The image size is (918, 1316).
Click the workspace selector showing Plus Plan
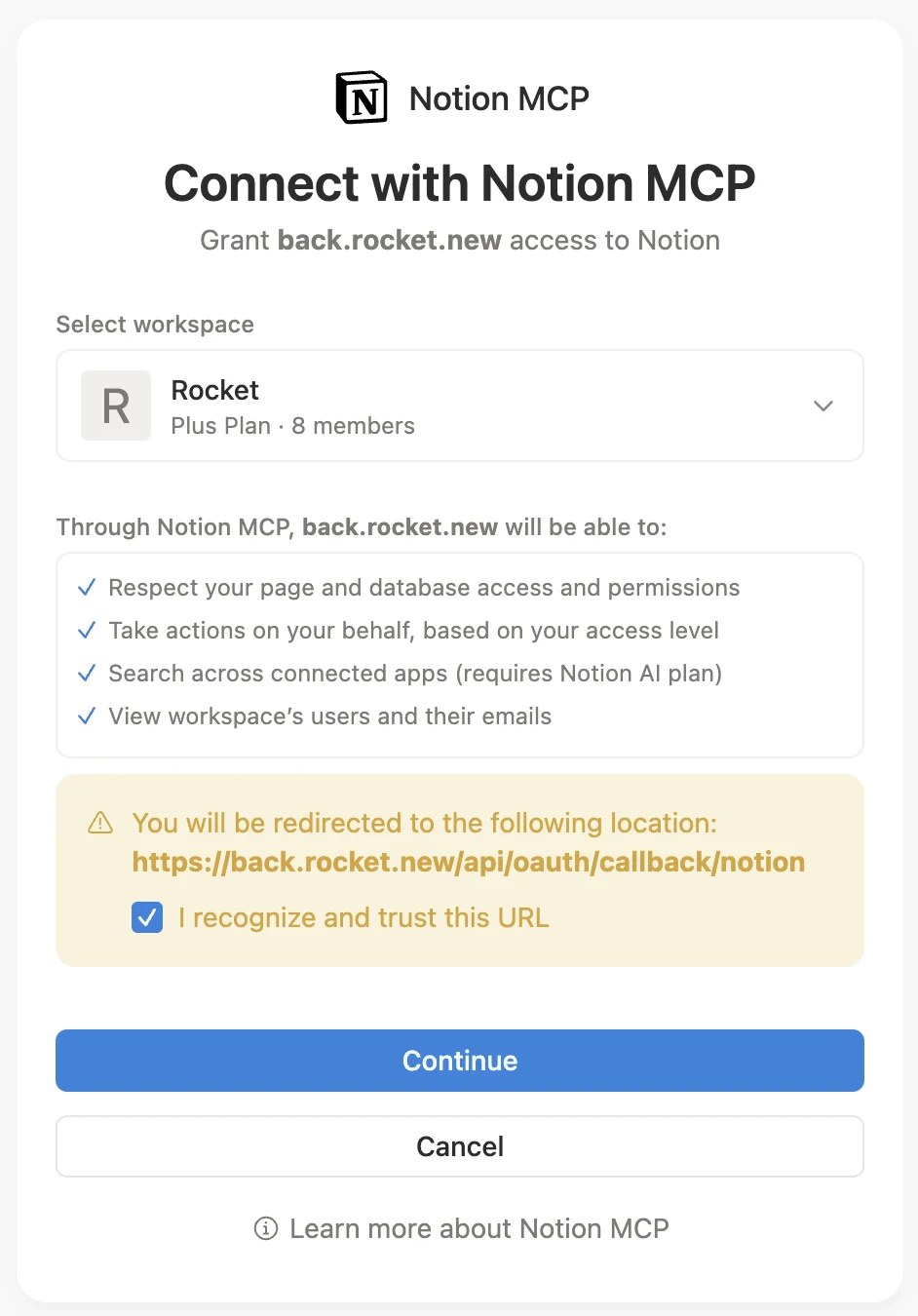tap(459, 406)
